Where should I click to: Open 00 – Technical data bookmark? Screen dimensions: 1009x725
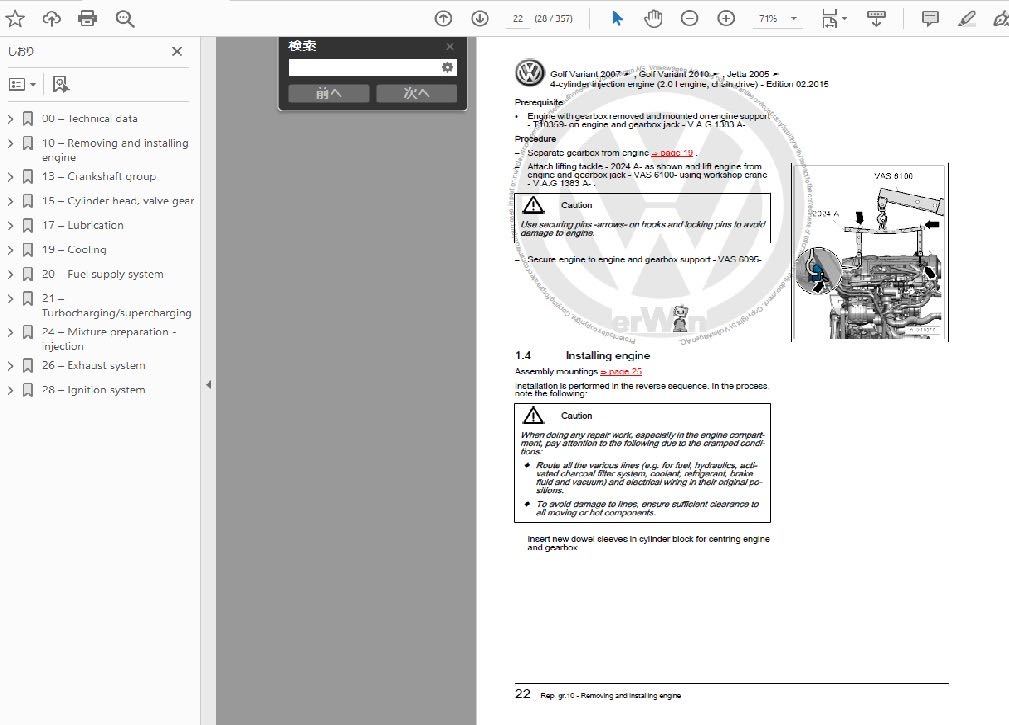click(89, 119)
